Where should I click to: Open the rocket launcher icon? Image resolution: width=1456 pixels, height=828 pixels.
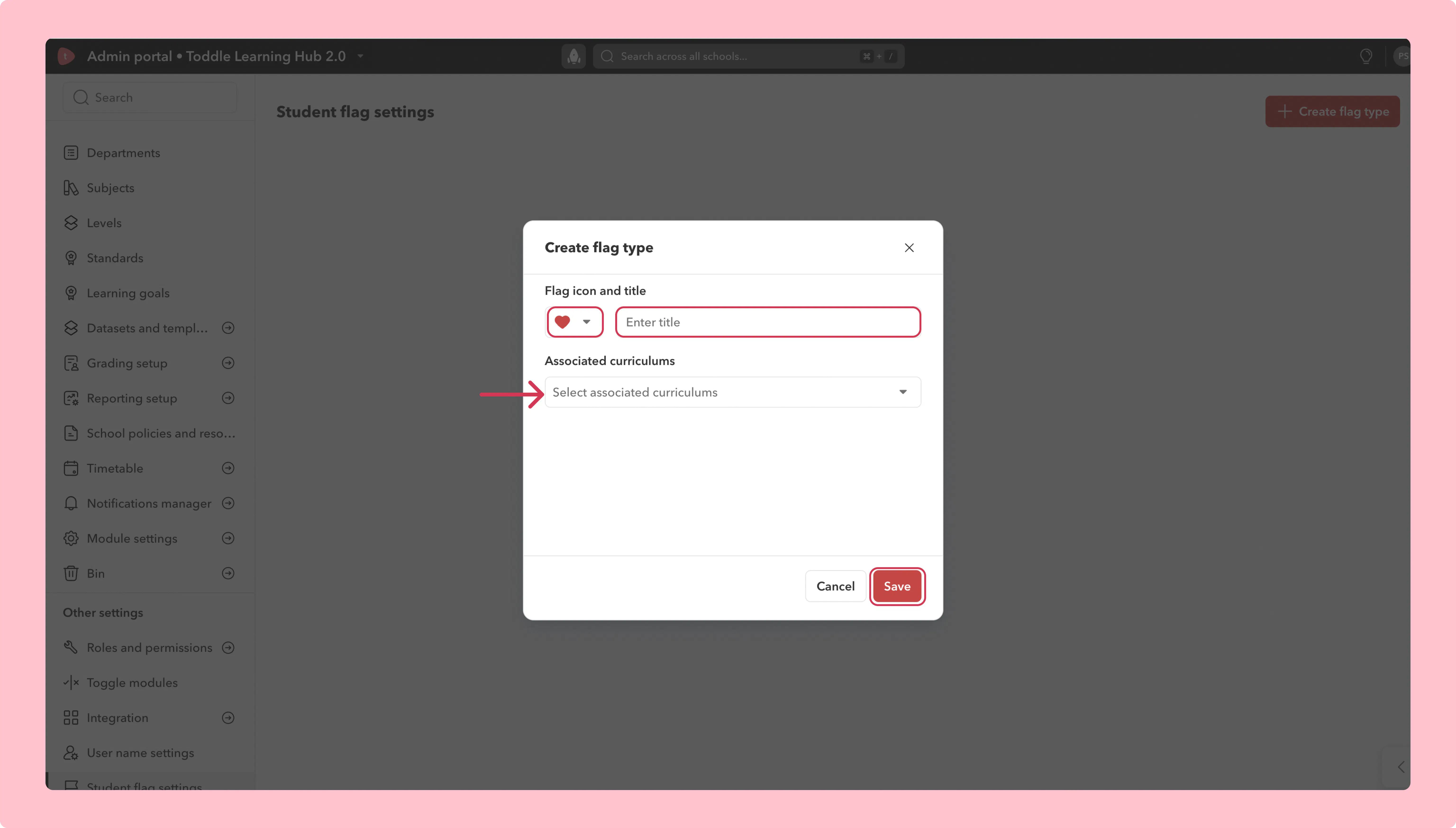click(573, 56)
